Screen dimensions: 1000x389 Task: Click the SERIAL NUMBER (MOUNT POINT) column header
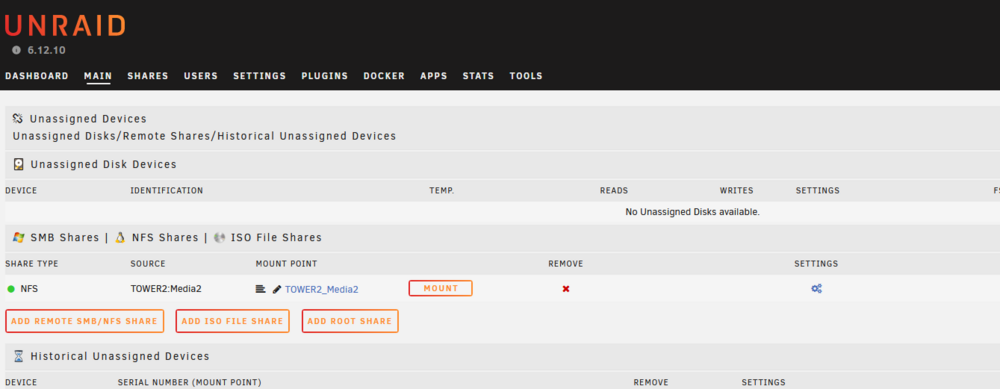pos(189,382)
